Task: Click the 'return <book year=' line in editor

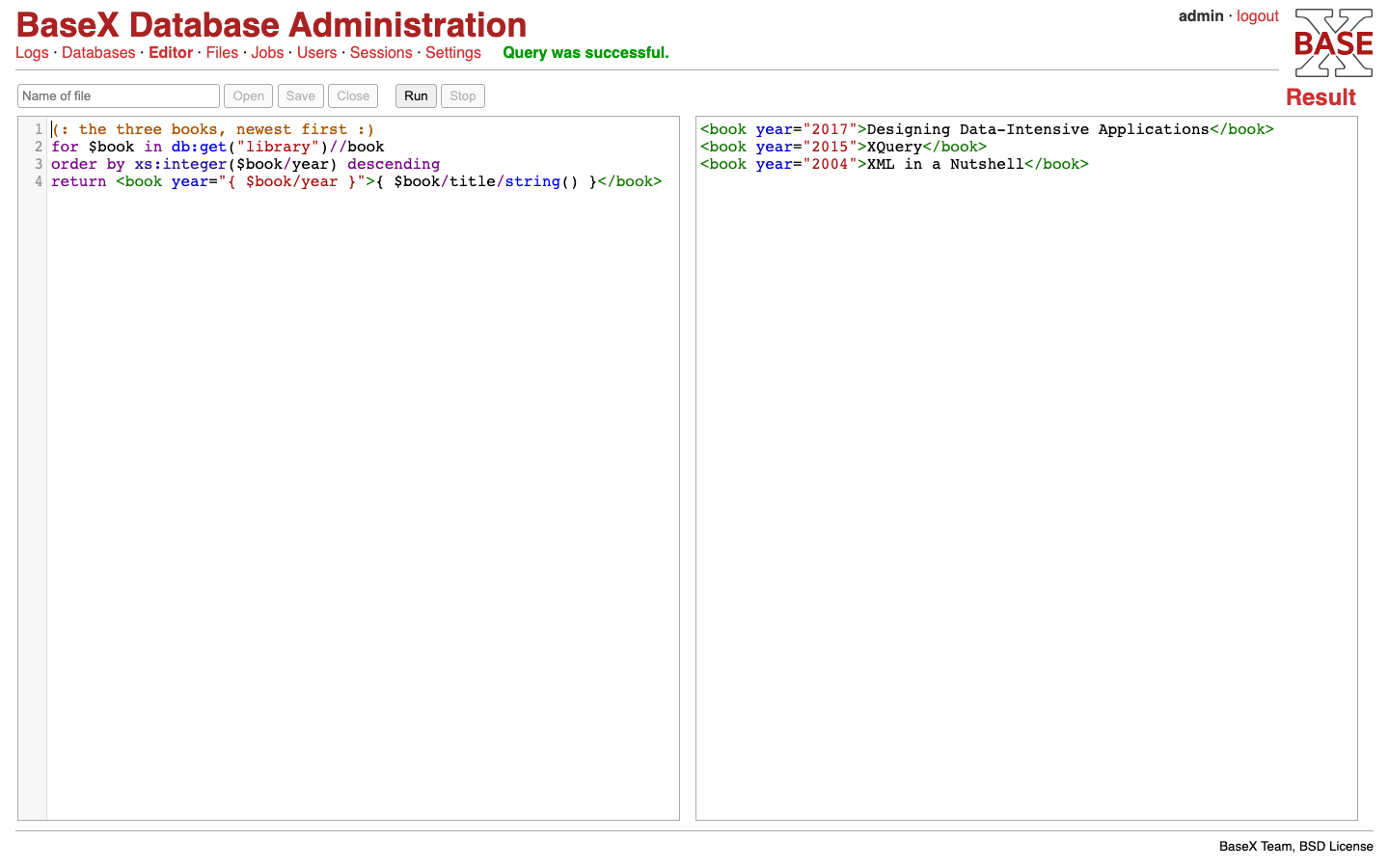Action: pyautogui.click(x=357, y=181)
